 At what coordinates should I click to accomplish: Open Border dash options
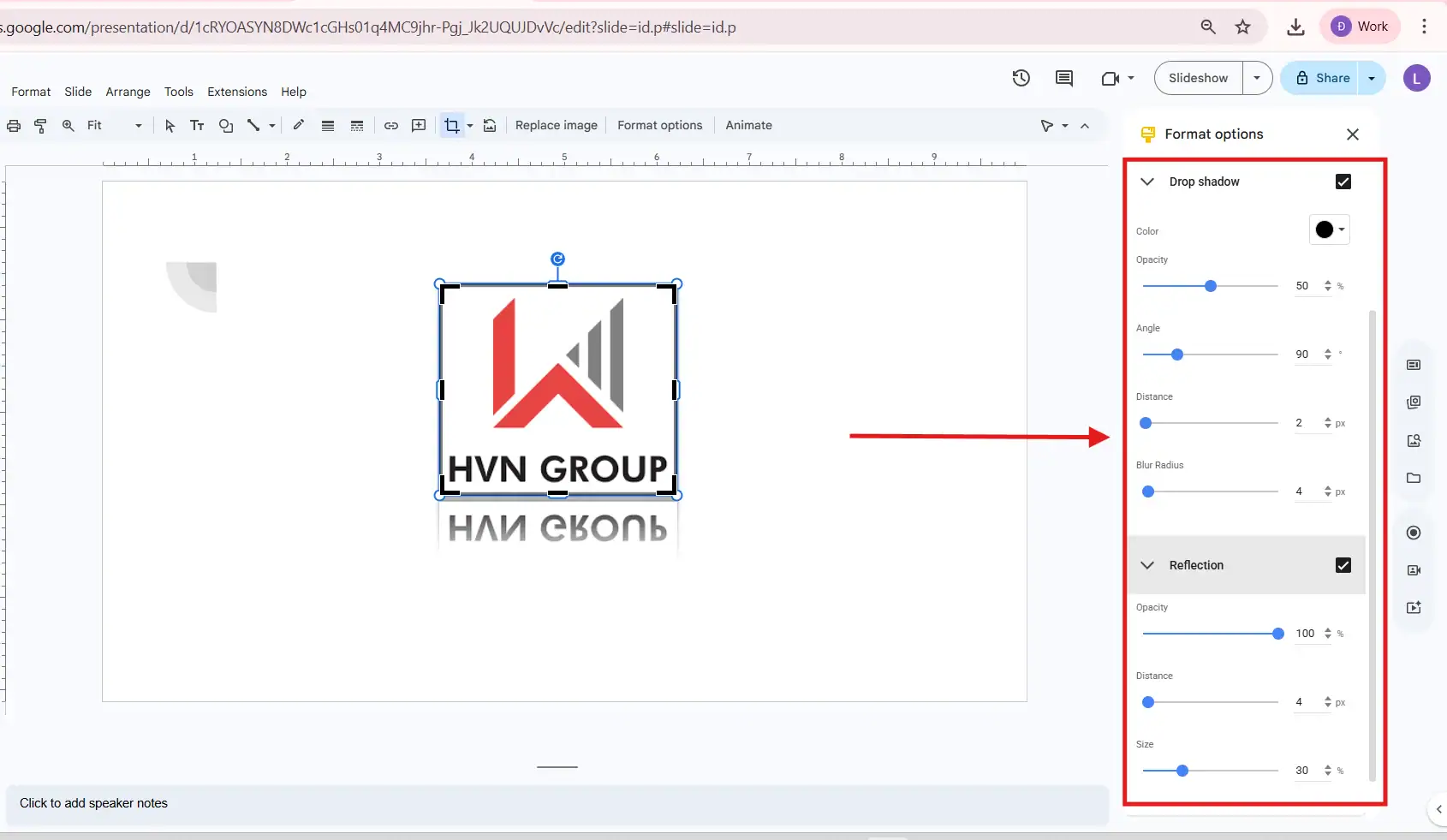(x=357, y=126)
